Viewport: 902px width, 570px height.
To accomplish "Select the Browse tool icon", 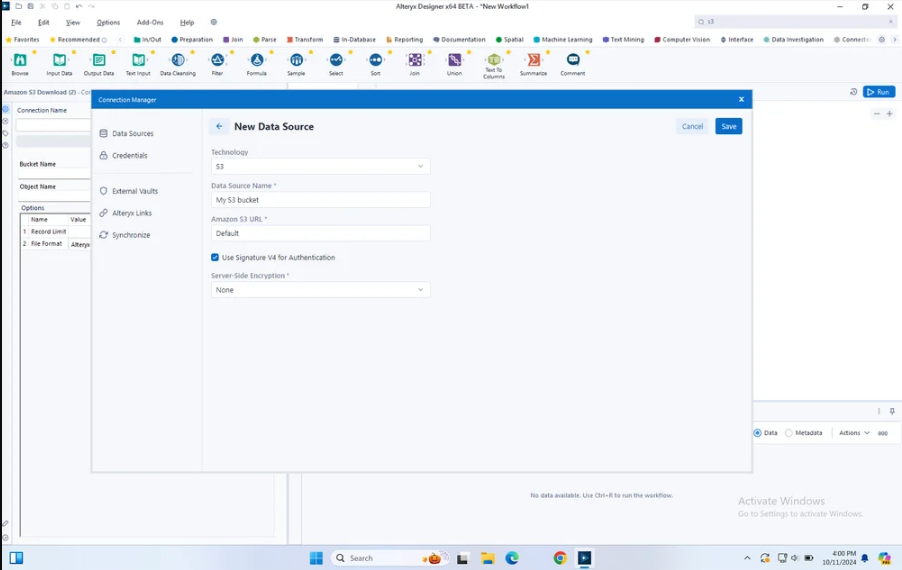I will click(x=20, y=60).
